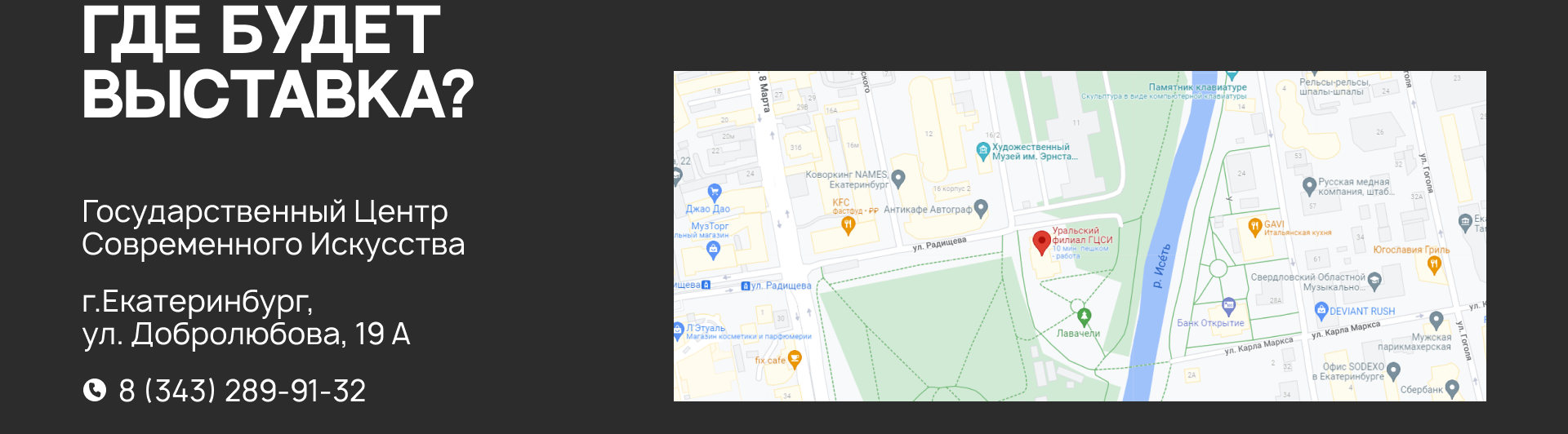Open the Сбербанк location pin

(1451, 388)
